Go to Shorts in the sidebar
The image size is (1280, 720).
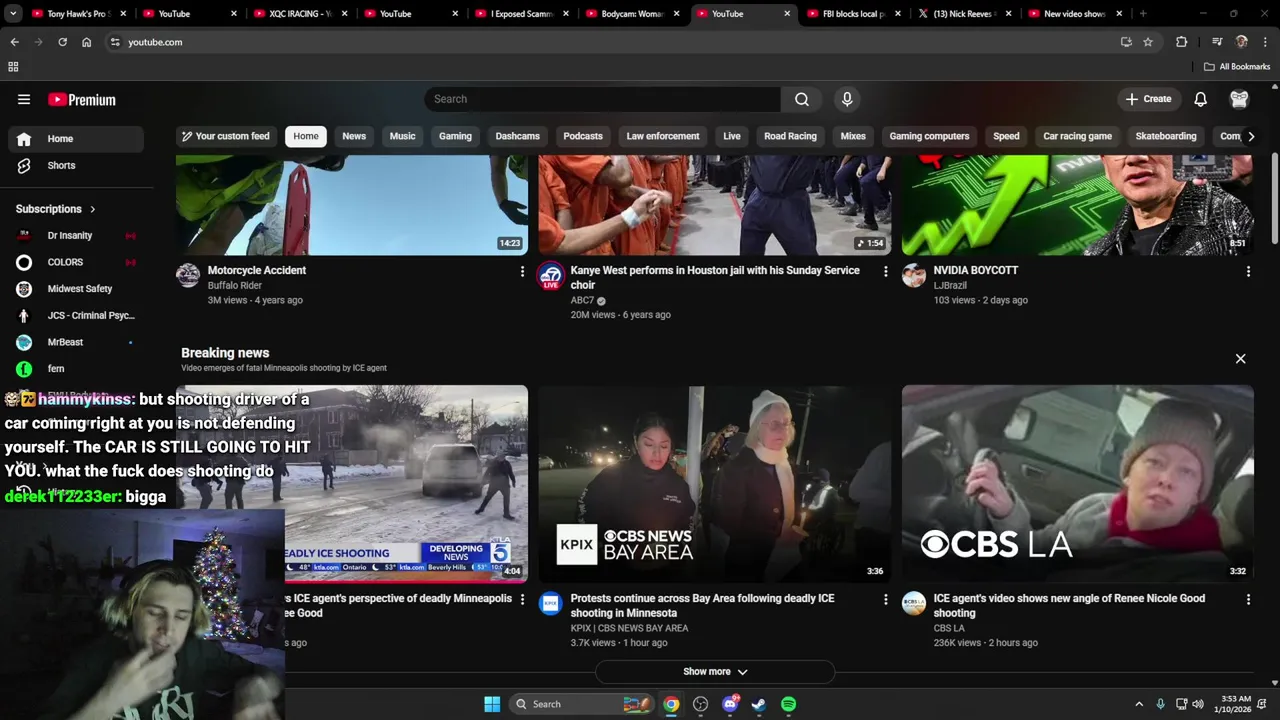(x=76, y=165)
